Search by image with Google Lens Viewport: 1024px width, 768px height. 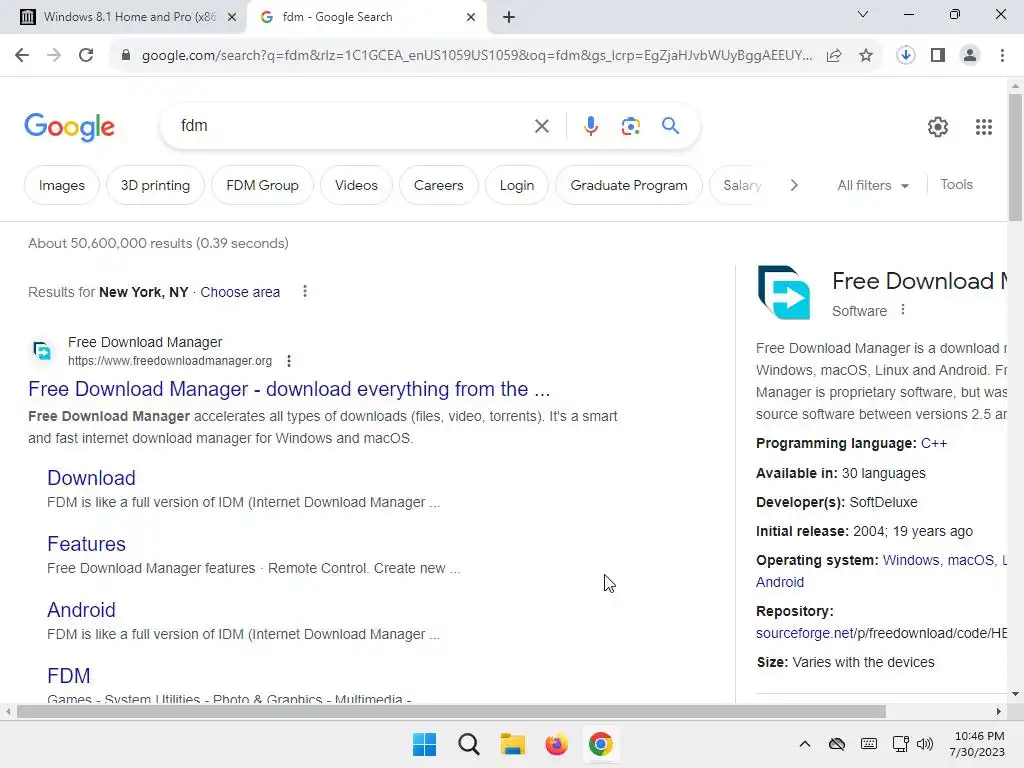(x=630, y=125)
